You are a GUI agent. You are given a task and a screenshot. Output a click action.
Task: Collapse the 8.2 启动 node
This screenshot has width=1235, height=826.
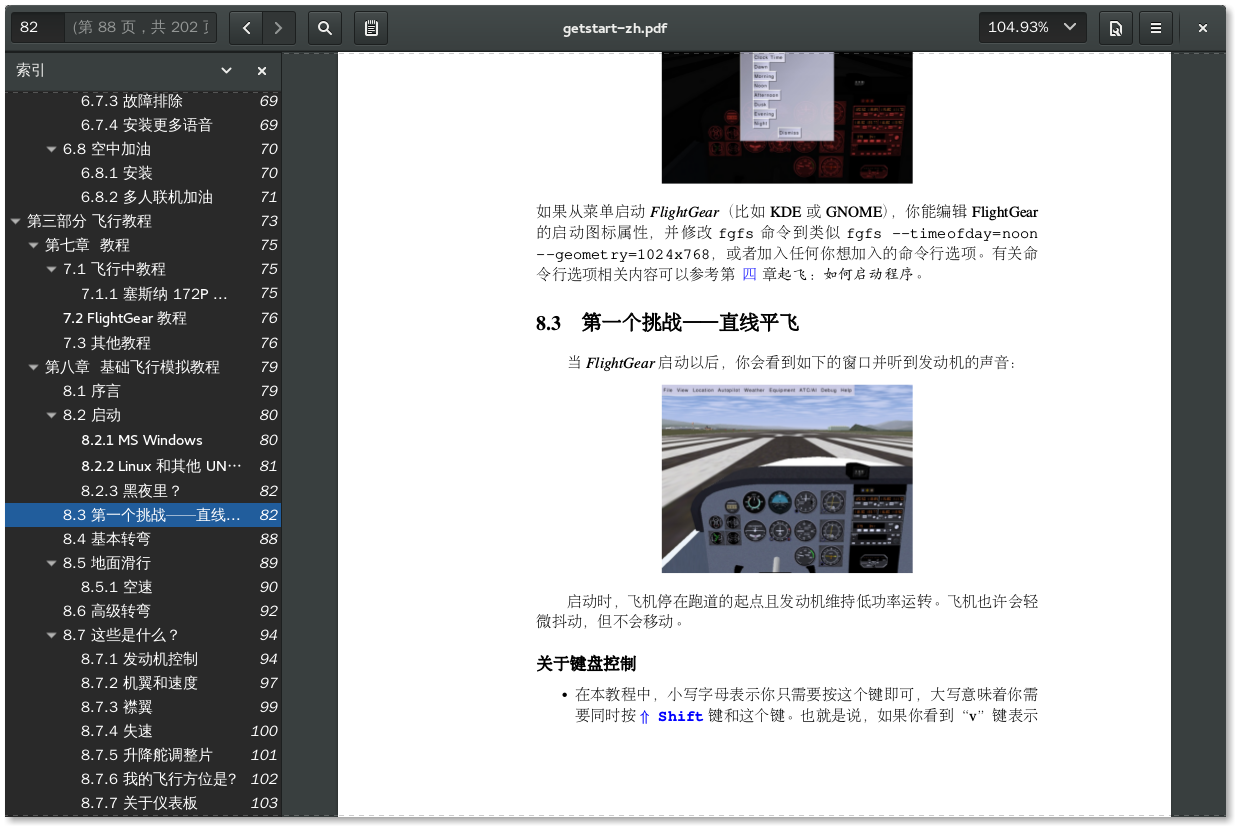click(x=52, y=415)
